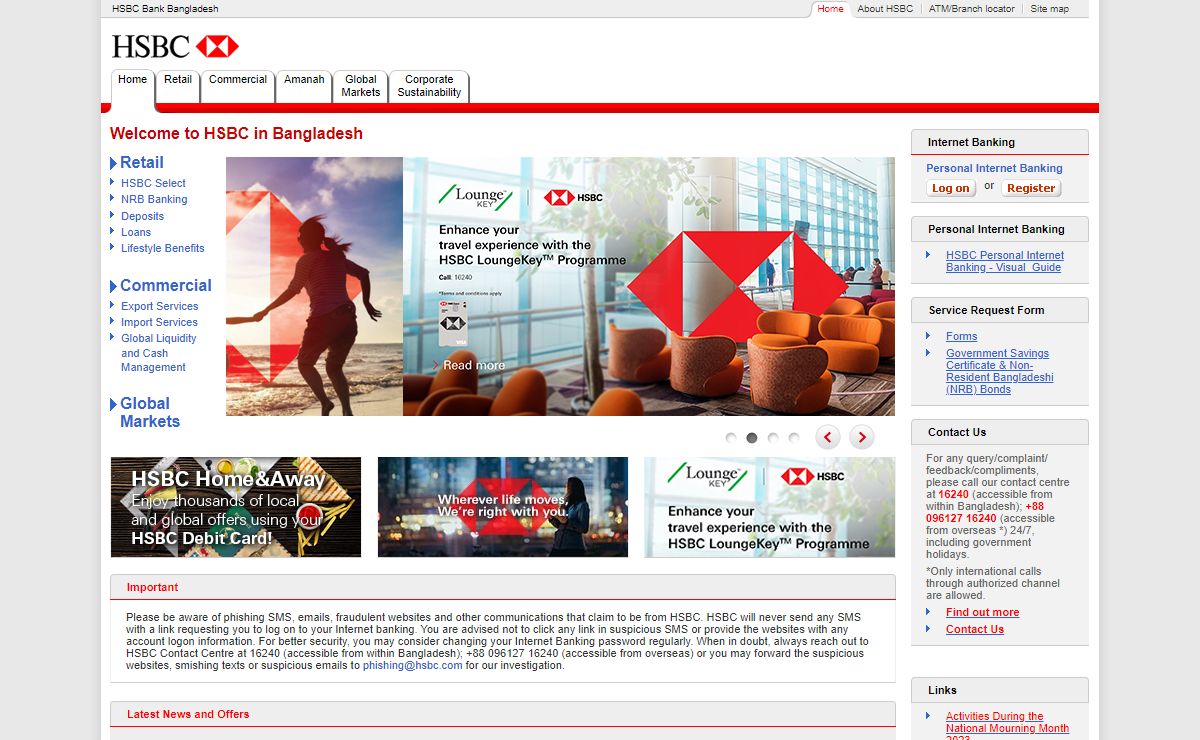Open the Deposits link
Screen dimensions: 1200x740
(x=142, y=216)
